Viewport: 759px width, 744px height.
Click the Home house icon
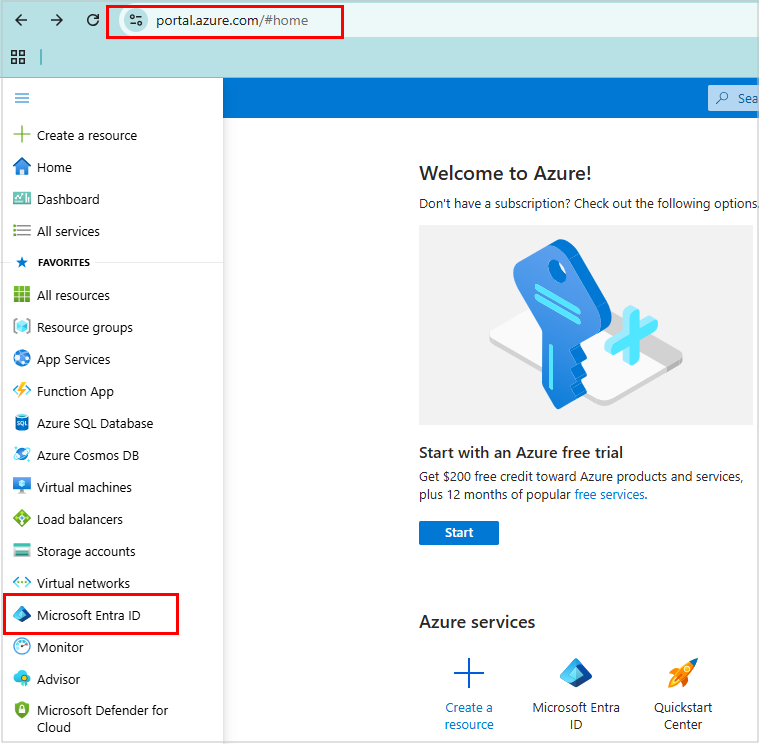[22, 167]
